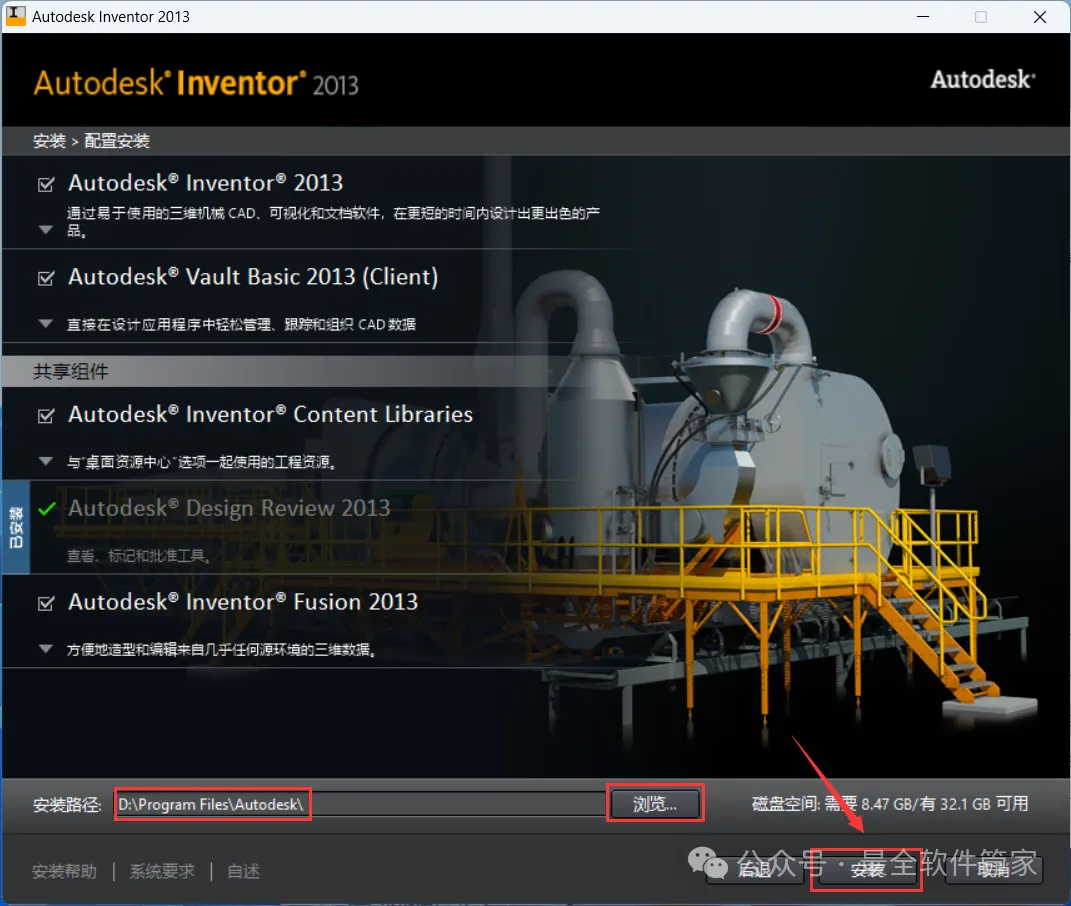This screenshot has height=906, width=1071.
Task: Click the 后退 back button
Action: pyautogui.click(x=755, y=870)
